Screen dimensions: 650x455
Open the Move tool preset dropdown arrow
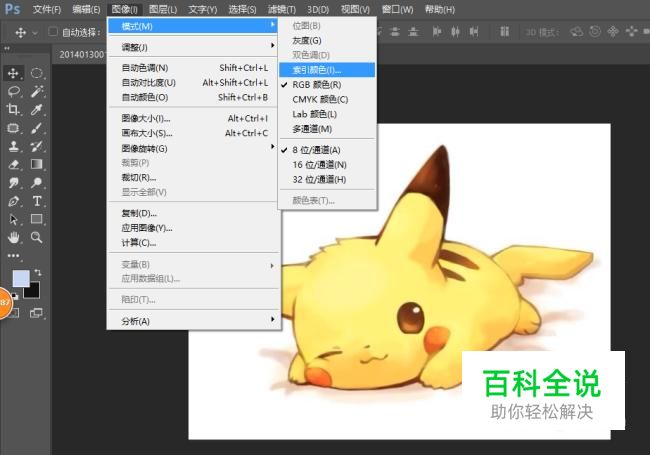click(35, 32)
